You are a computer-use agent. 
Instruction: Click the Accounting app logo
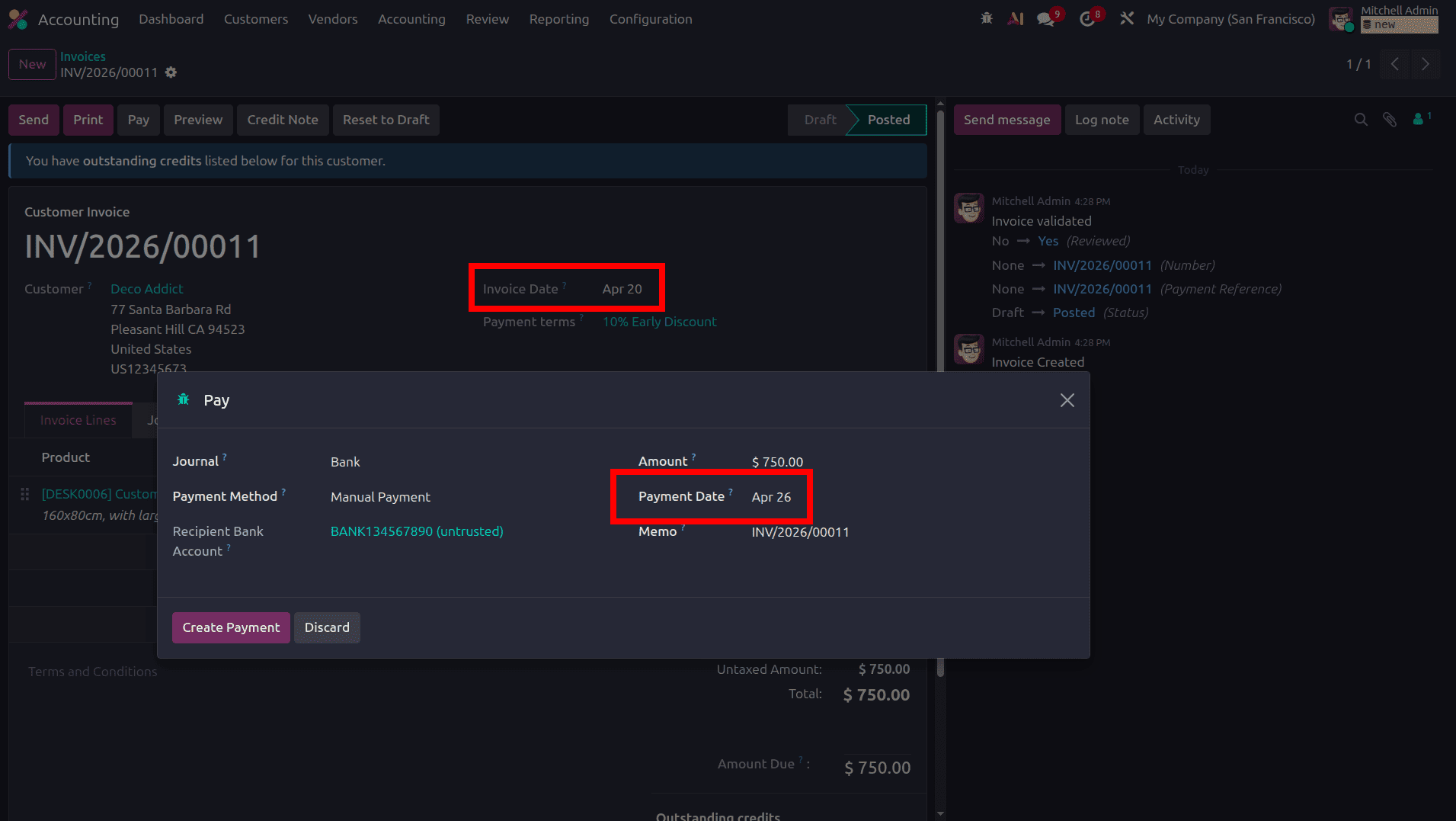click(x=18, y=18)
